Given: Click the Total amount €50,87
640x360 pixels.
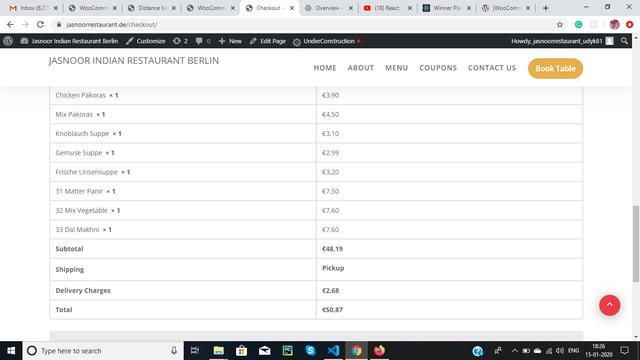Looking at the screenshot, I should click(x=332, y=309).
